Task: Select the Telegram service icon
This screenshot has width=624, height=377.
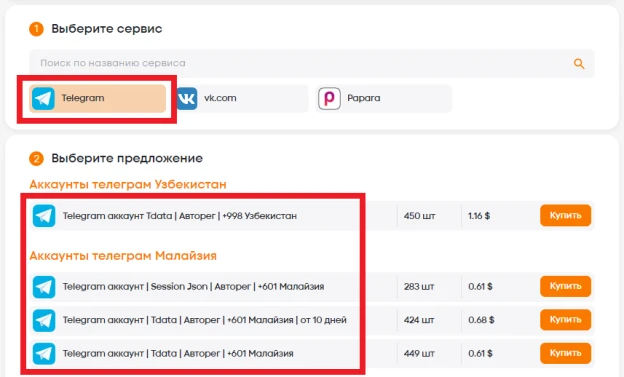Action: (43, 98)
